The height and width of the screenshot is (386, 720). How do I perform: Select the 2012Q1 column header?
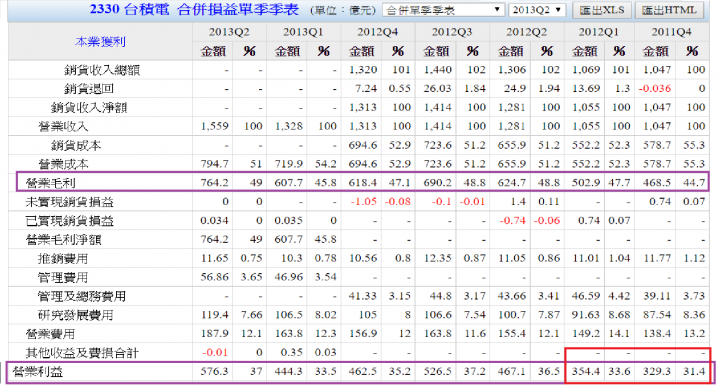598,32
